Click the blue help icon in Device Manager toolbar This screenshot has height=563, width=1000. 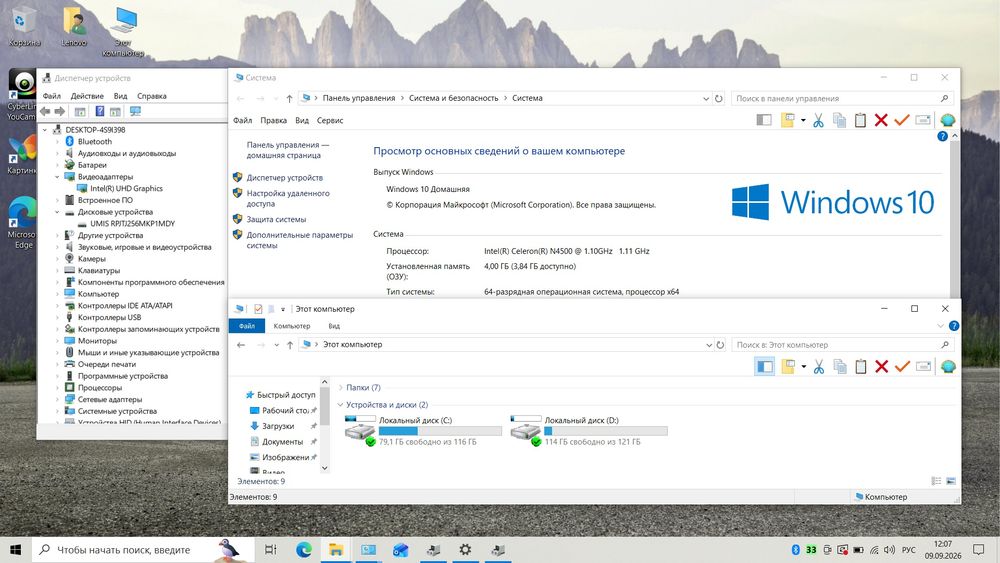click(x=99, y=111)
